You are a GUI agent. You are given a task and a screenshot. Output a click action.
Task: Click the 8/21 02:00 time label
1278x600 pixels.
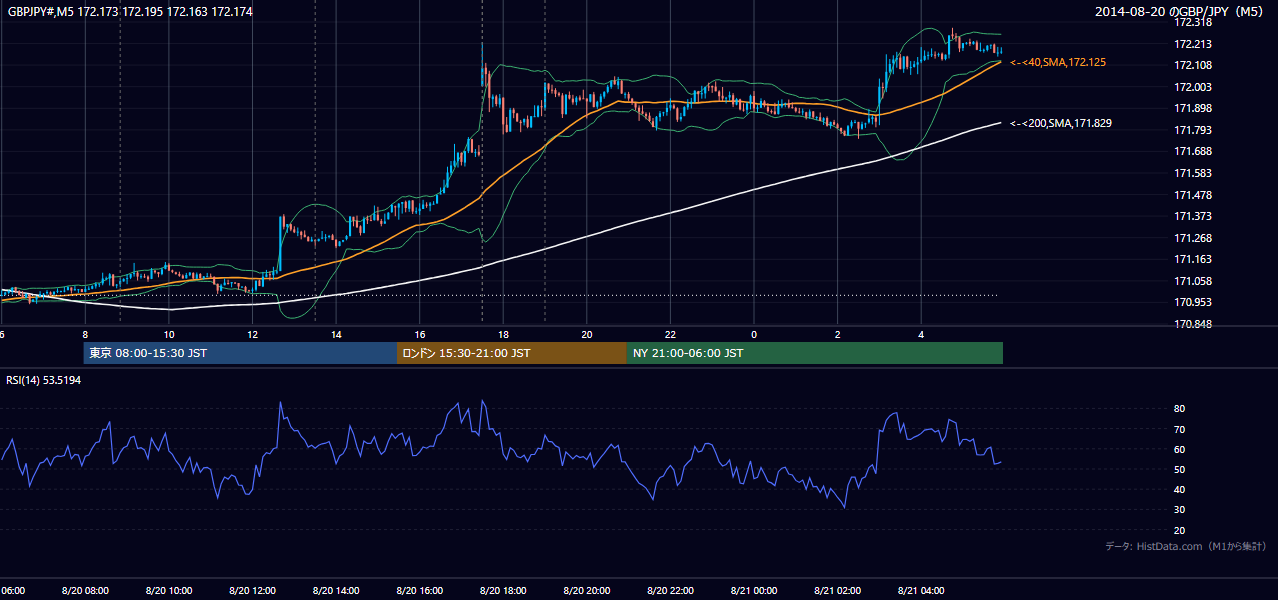point(838,591)
